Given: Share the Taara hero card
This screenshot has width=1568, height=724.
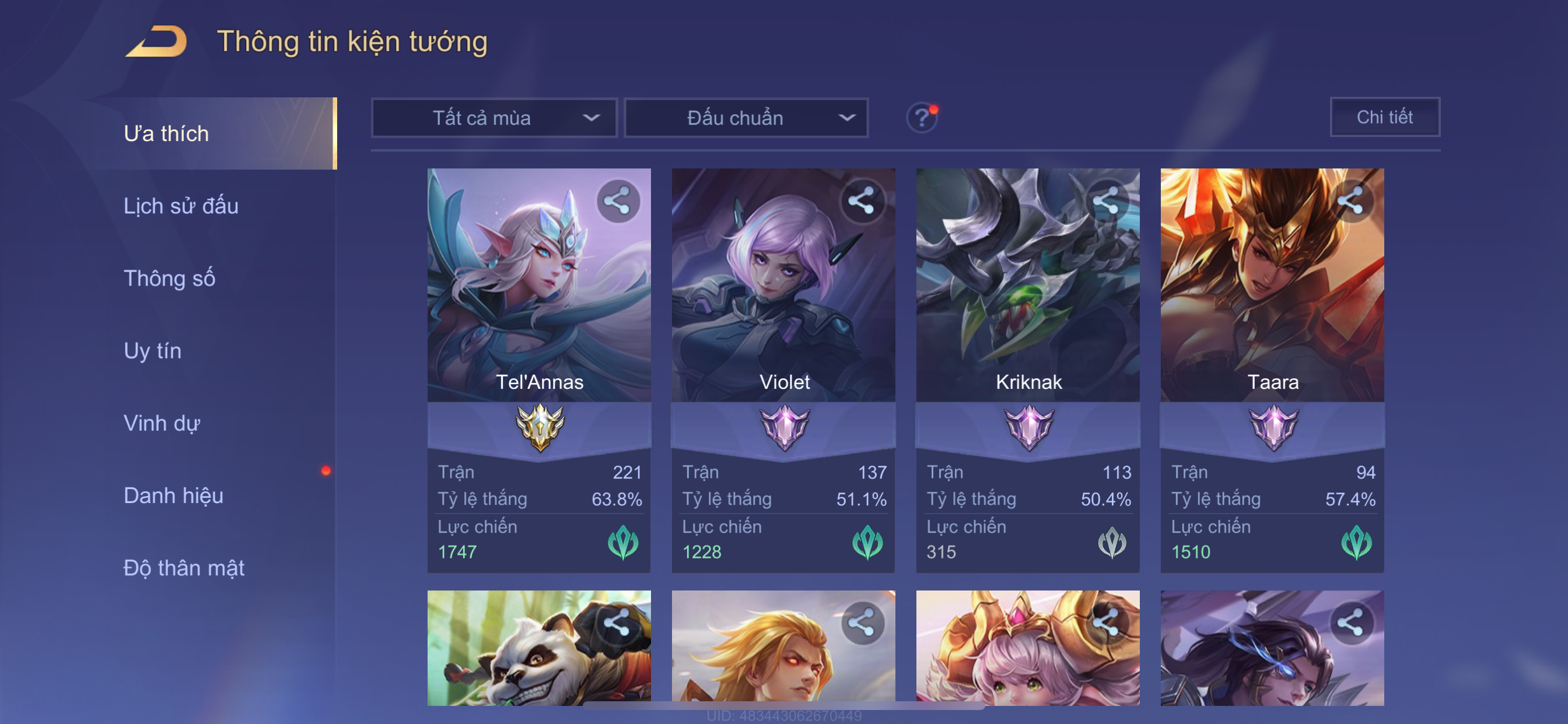Looking at the screenshot, I should click(1350, 201).
